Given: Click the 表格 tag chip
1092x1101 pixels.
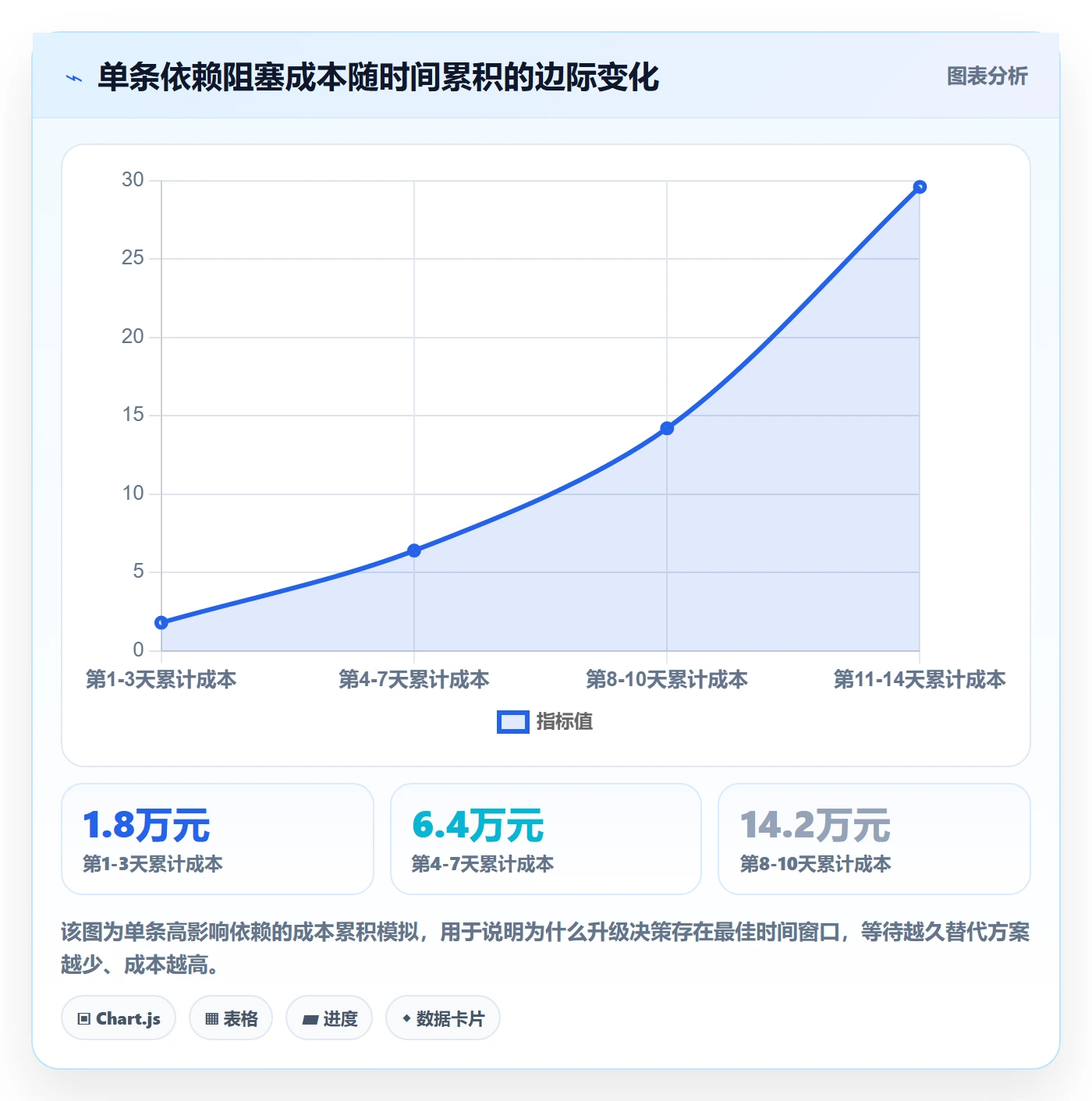Looking at the screenshot, I should (231, 1018).
